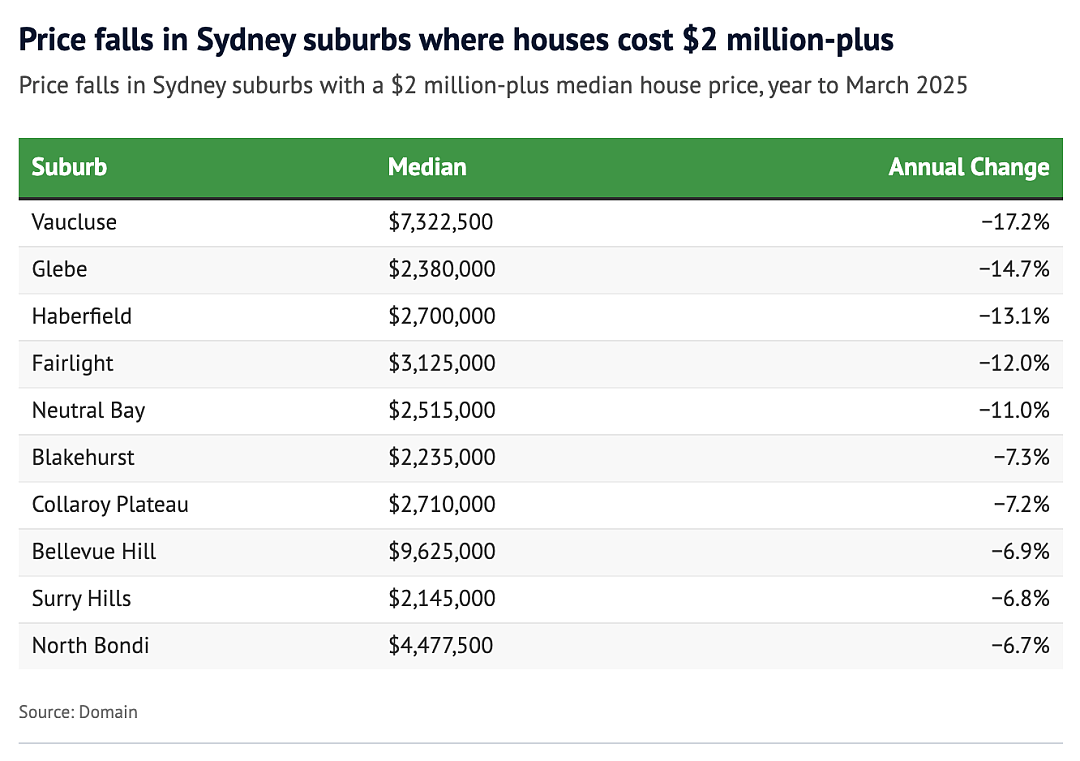Select the Vaucluse suburb cell
Image resolution: width=1080 pixels, height=761 pixels.
(x=74, y=222)
